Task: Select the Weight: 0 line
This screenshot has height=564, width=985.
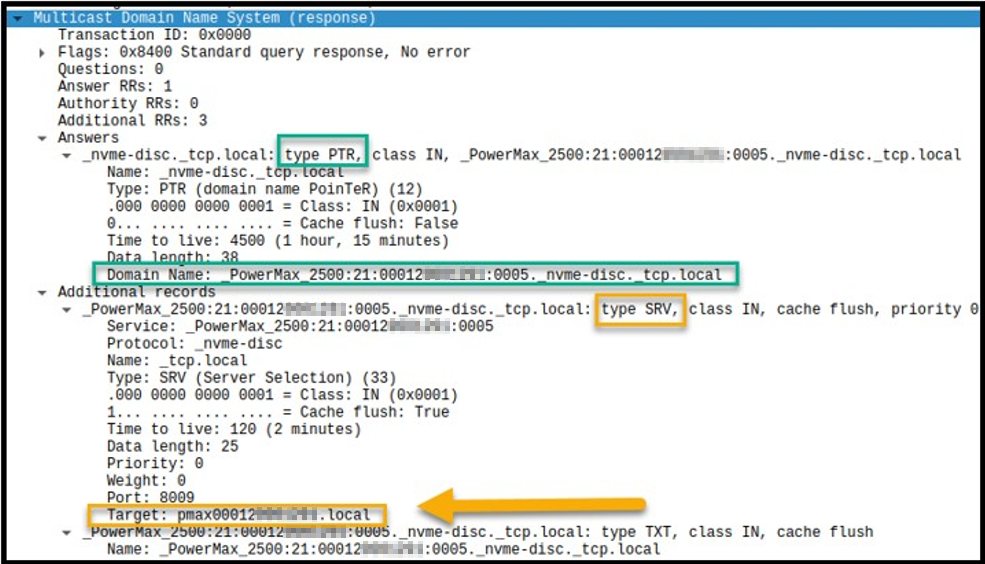Action: tap(146, 480)
